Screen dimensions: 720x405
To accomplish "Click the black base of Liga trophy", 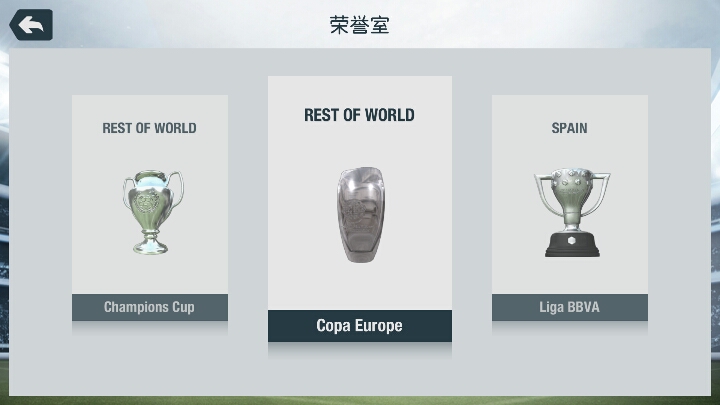I will (572, 244).
